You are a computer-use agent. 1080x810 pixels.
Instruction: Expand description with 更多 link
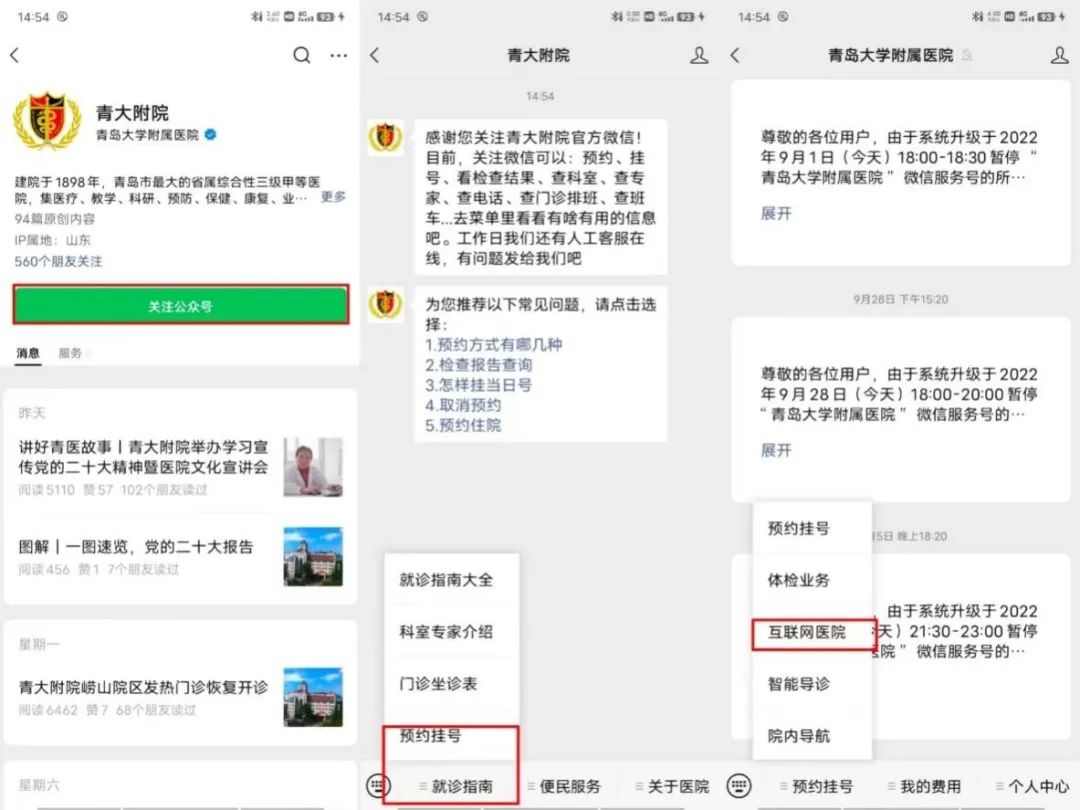tap(333, 197)
